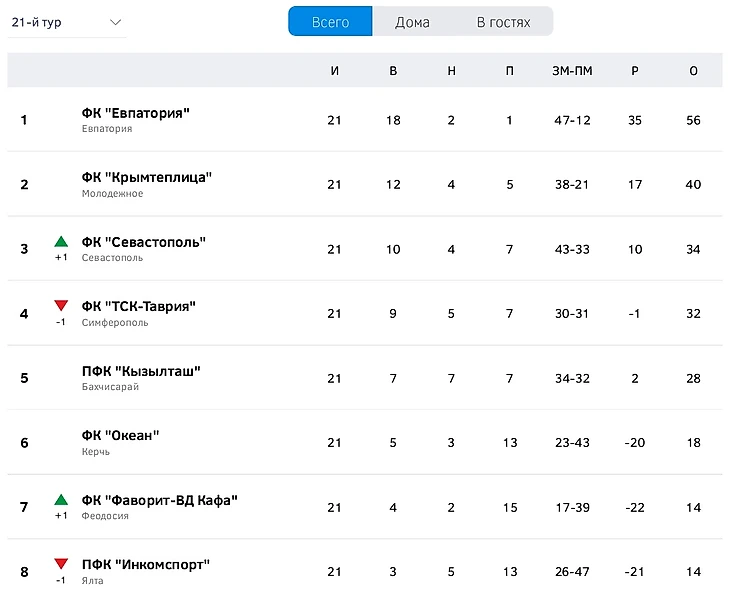Viewport: 730px width, 599px height.
Task: Click the Р goal difference column header
Action: click(635, 70)
